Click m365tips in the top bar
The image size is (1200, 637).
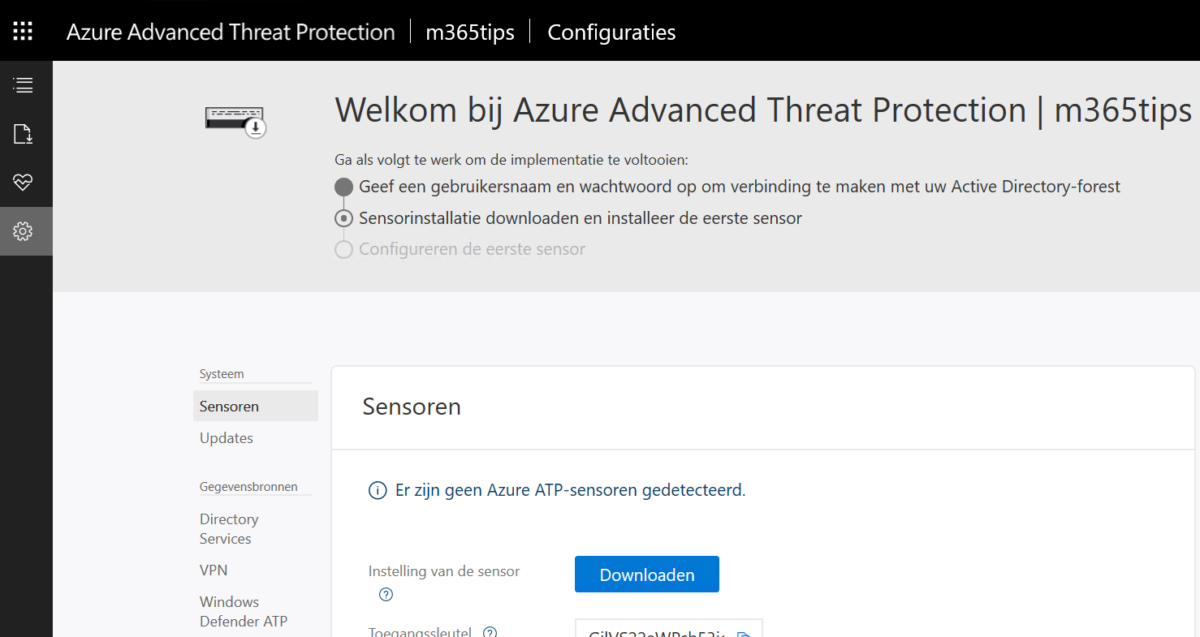(x=470, y=31)
